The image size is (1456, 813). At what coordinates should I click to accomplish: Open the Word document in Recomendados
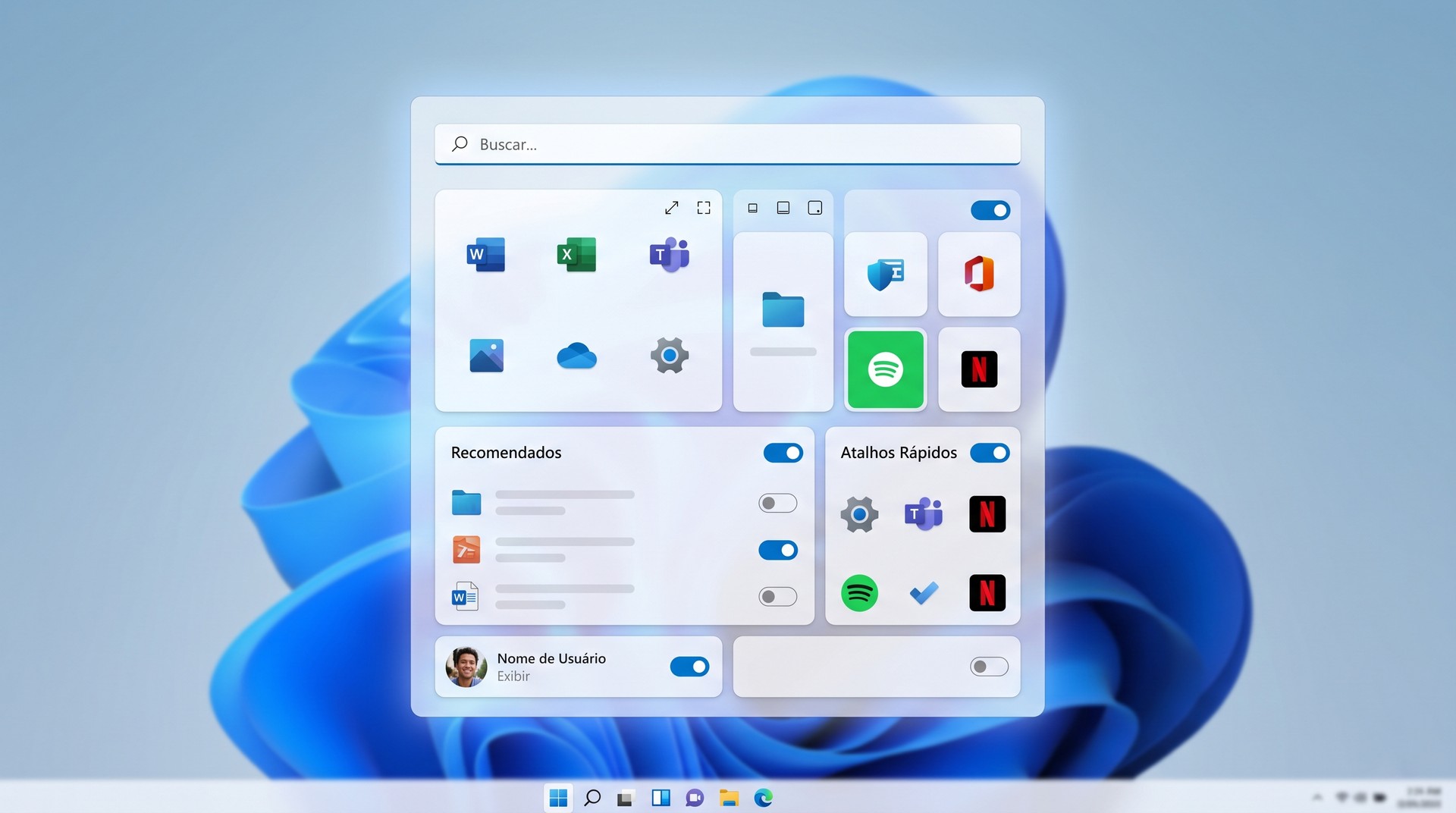(x=465, y=596)
